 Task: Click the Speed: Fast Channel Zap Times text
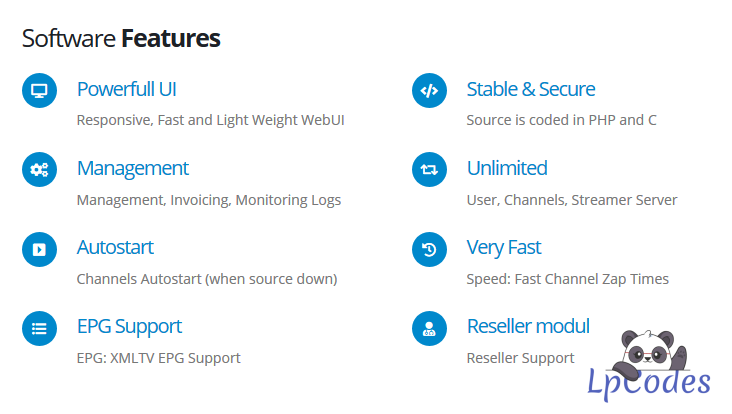click(x=567, y=279)
